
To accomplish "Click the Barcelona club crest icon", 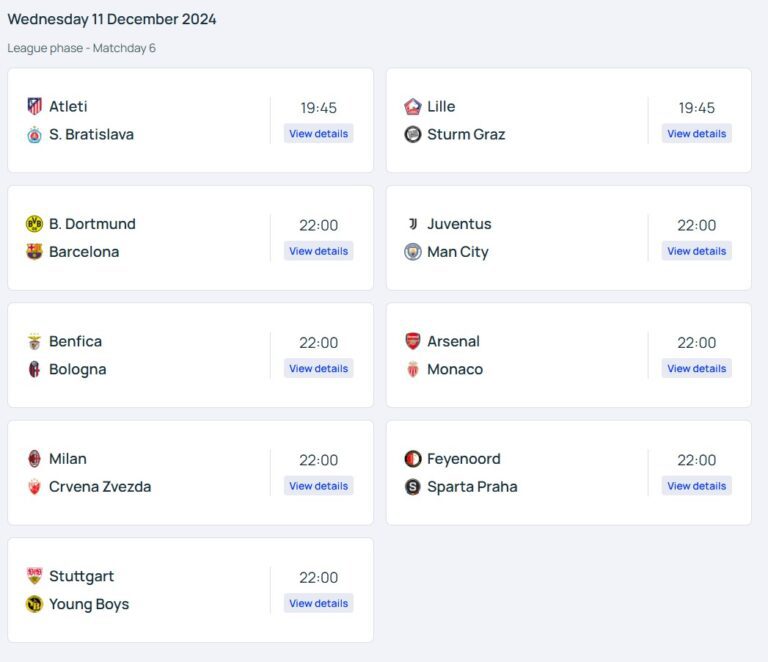I will [x=35, y=252].
